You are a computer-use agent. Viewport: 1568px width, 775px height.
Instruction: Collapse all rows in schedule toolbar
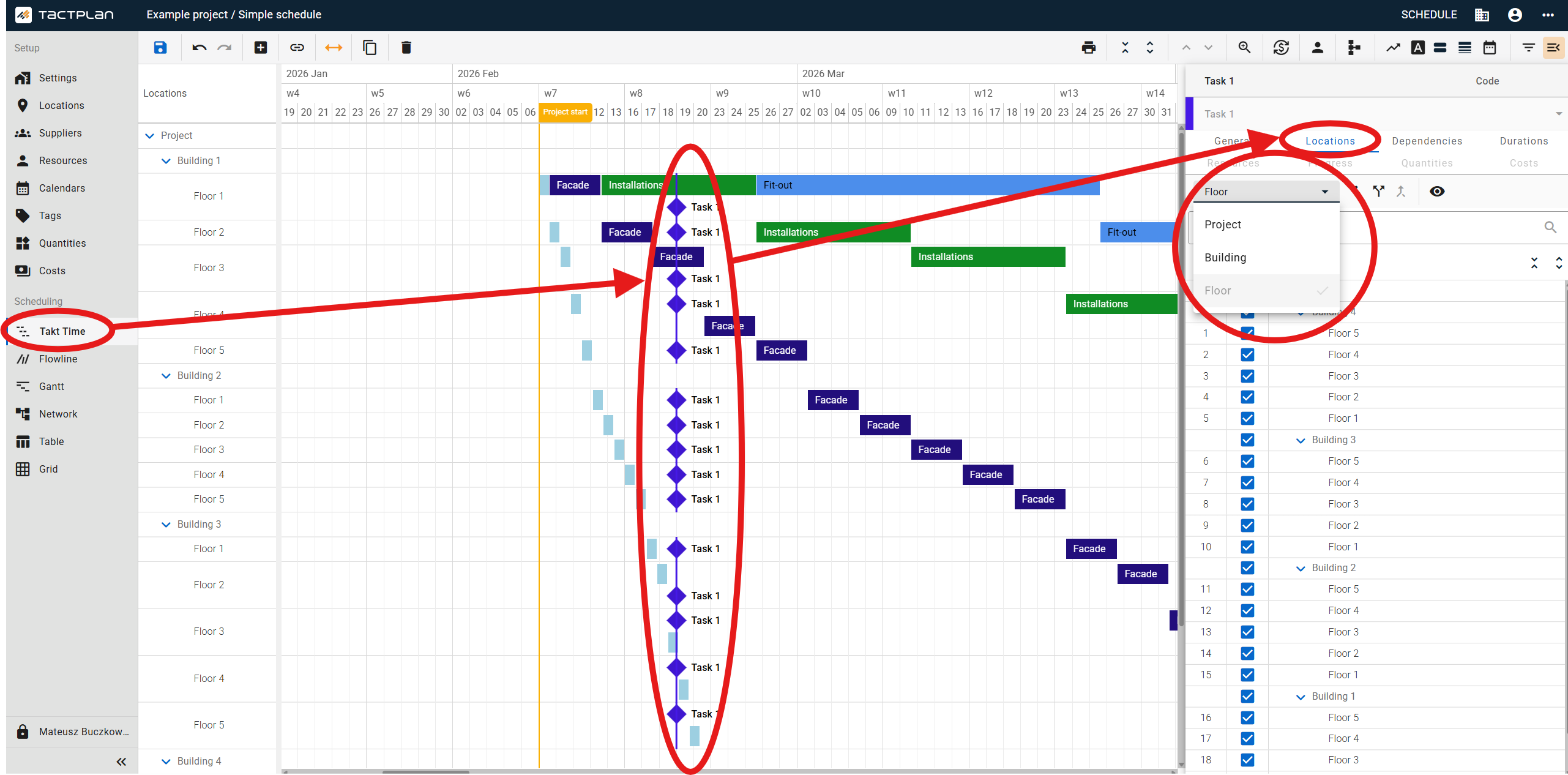click(x=1125, y=48)
